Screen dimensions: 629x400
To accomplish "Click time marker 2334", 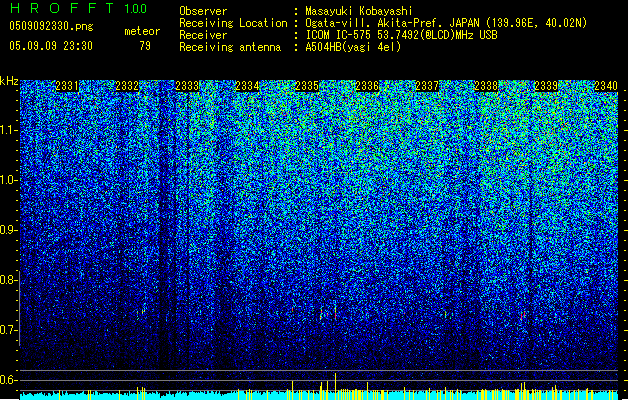I will coord(247,86).
